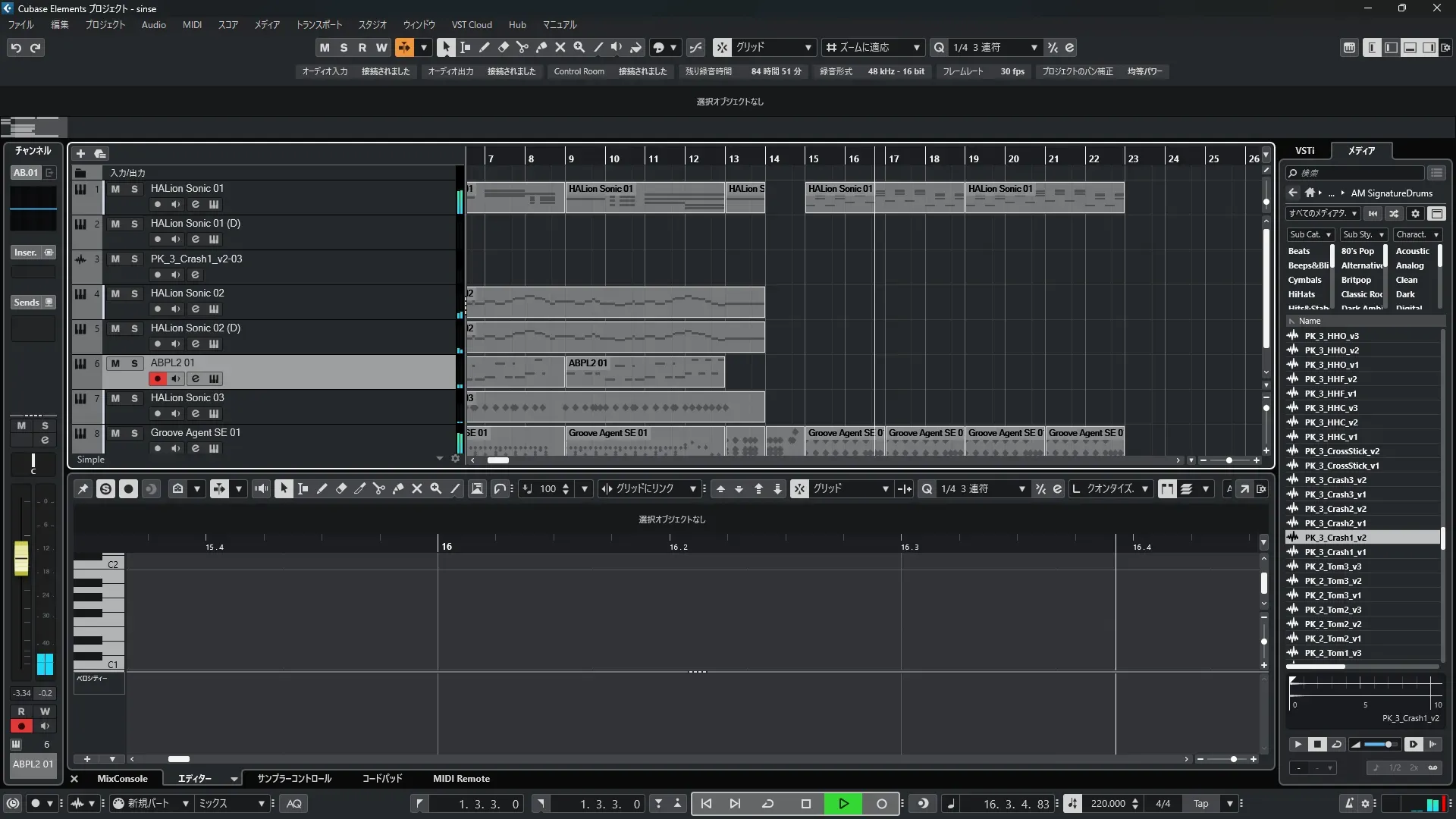Toggle Cycle loop in transport bar
Image resolution: width=1456 pixels, height=819 pixels.
pyautogui.click(x=767, y=804)
